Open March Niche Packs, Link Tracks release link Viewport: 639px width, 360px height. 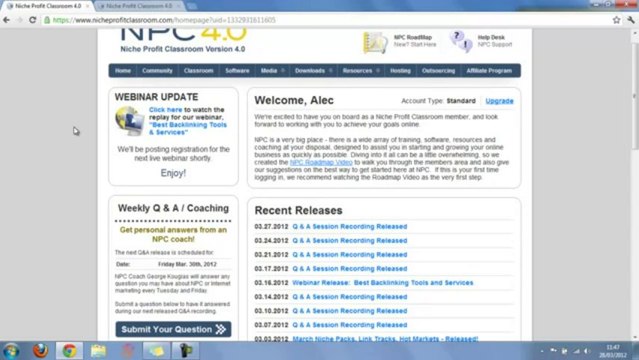(x=385, y=339)
